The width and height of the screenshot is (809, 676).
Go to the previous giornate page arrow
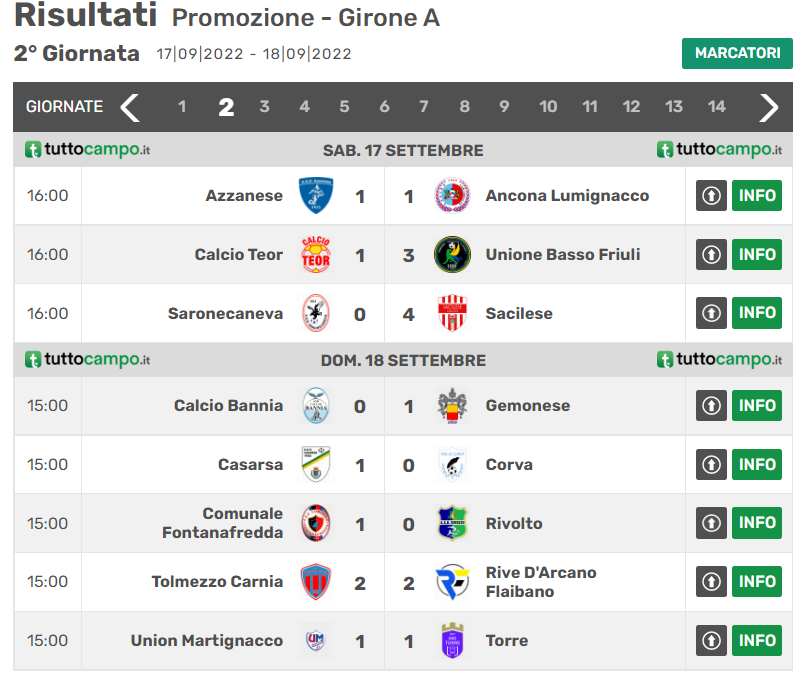[130, 107]
